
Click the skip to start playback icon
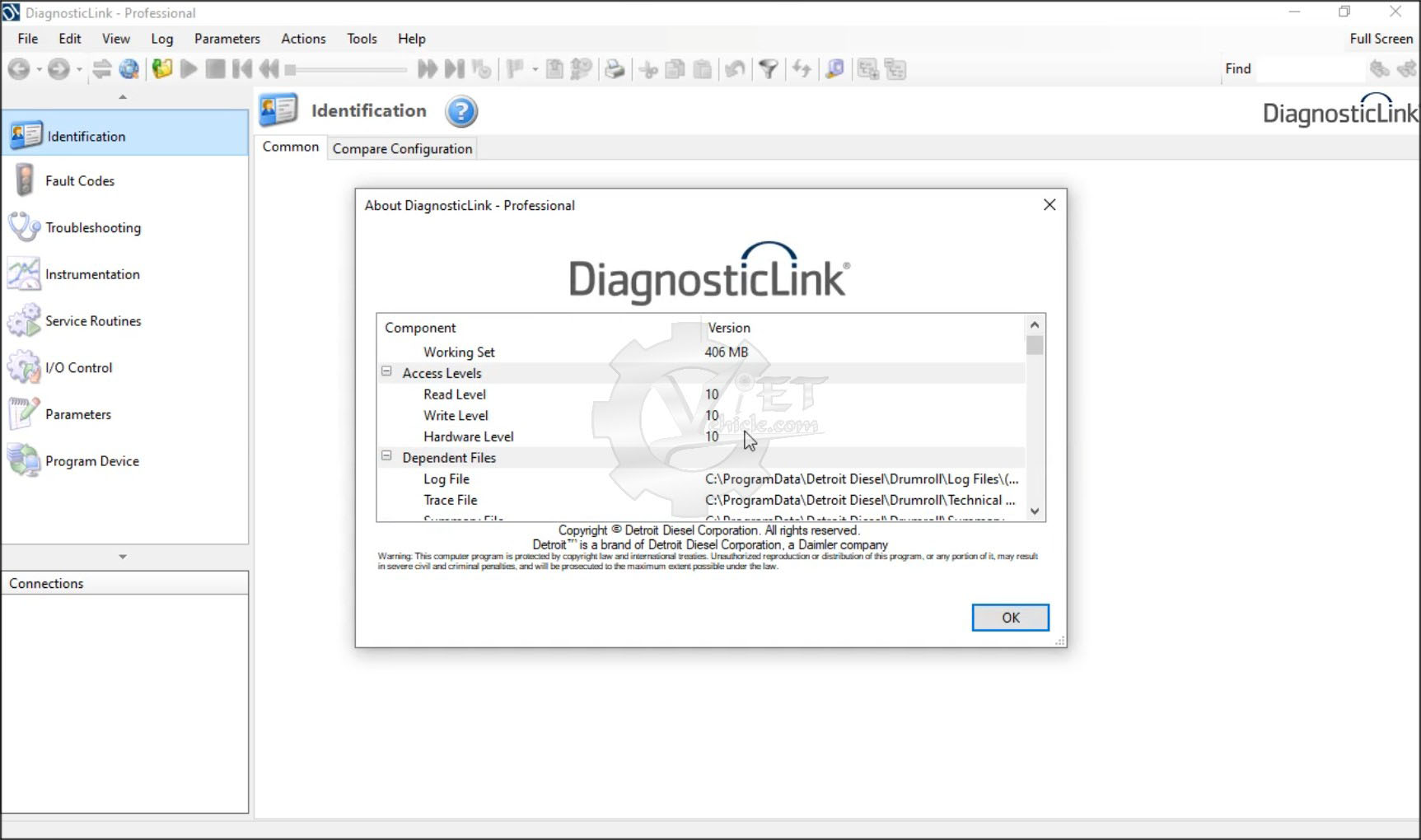pos(242,69)
